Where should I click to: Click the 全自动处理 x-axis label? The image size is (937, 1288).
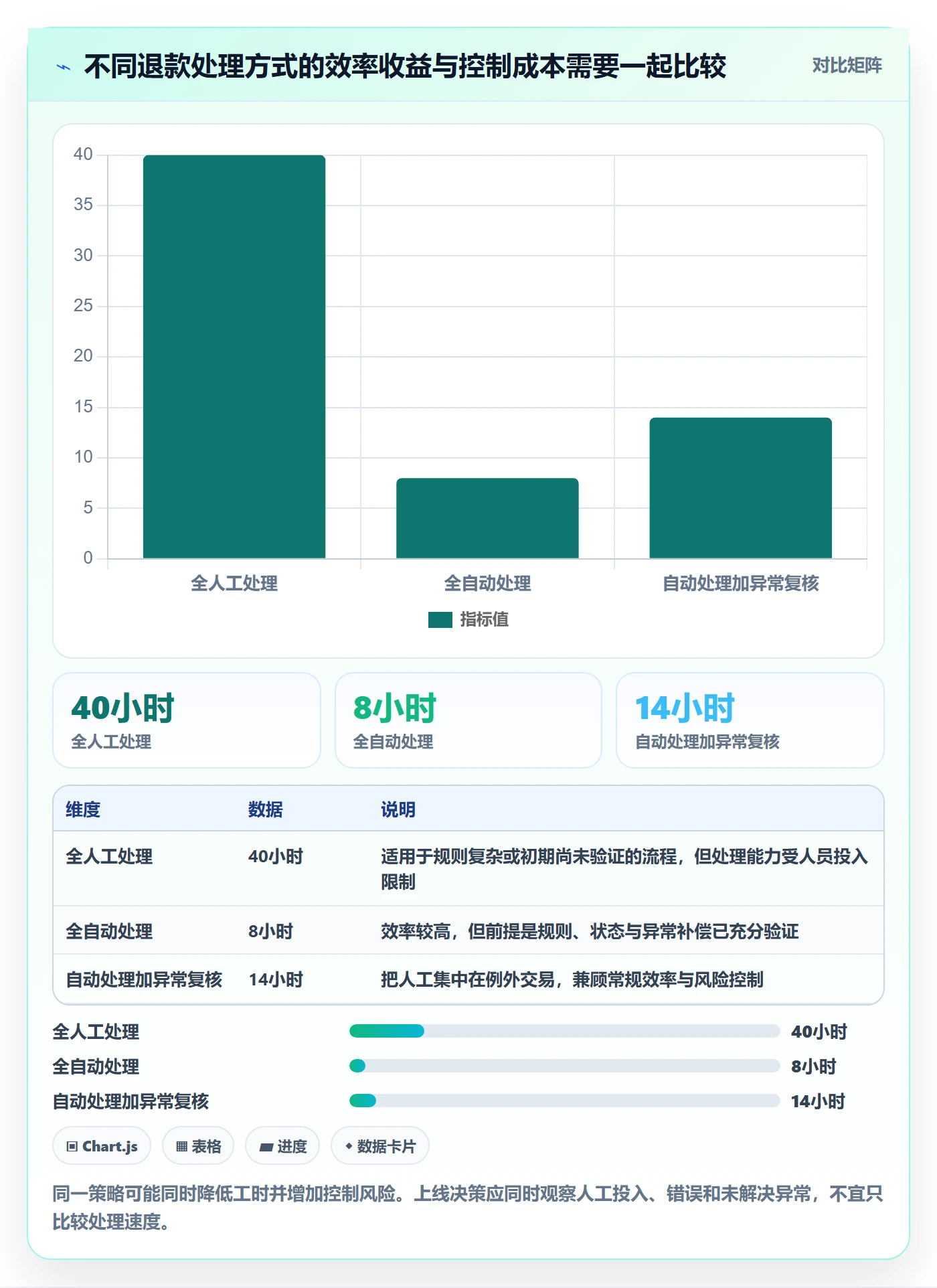[487, 583]
